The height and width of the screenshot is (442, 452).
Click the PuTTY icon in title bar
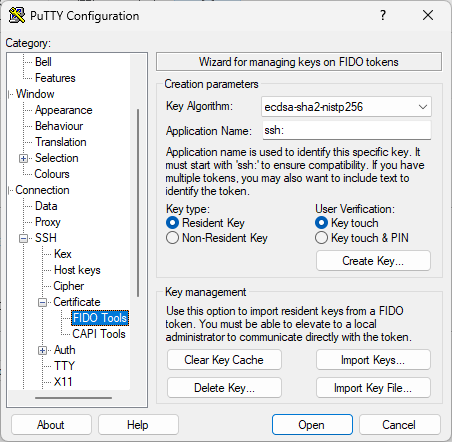tap(17, 15)
